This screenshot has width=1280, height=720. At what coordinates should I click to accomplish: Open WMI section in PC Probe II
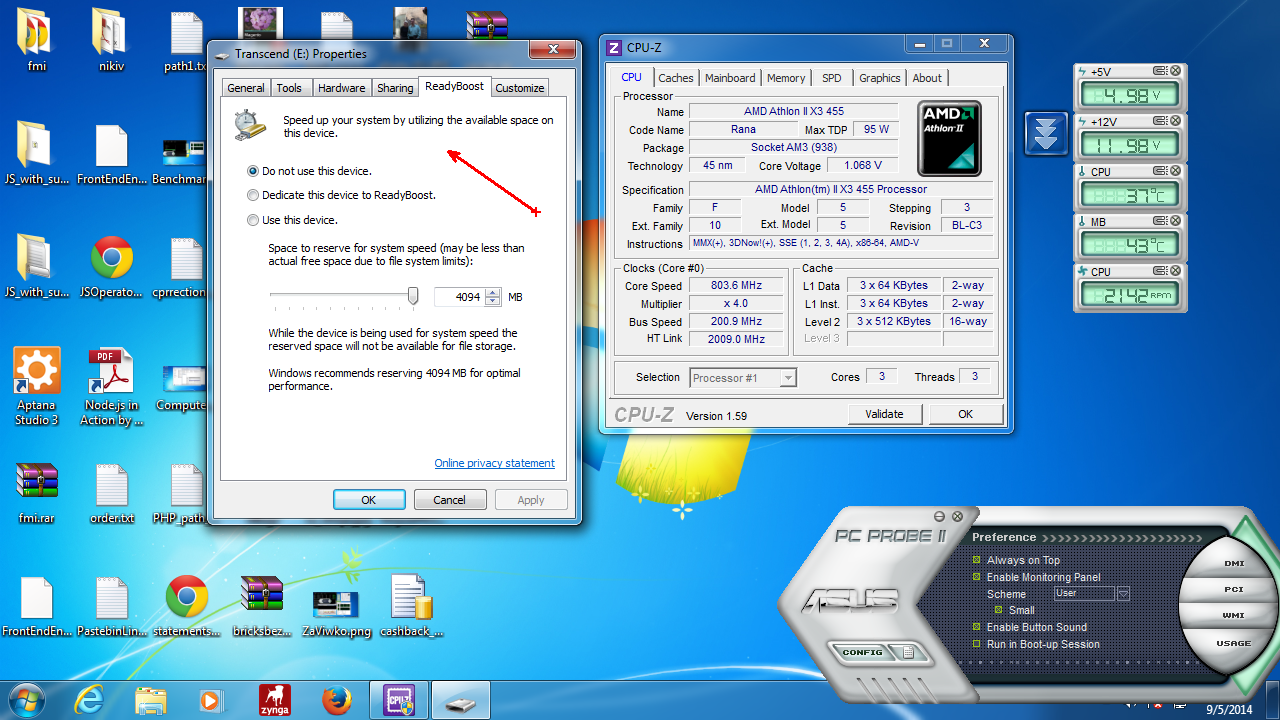(x=1234, y=615)
